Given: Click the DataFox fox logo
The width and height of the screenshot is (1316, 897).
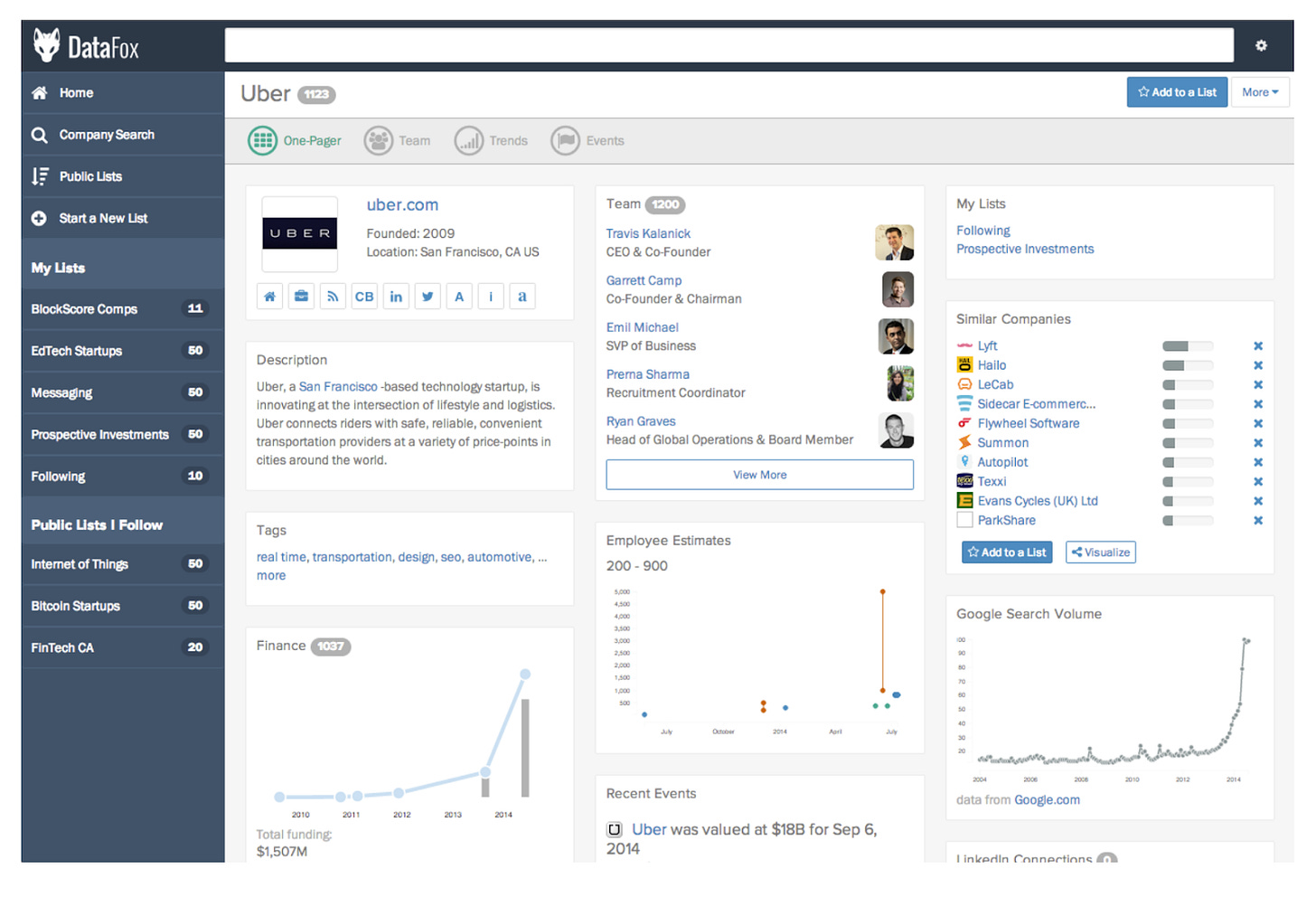Looking at the screenshot, I should 47,45.
